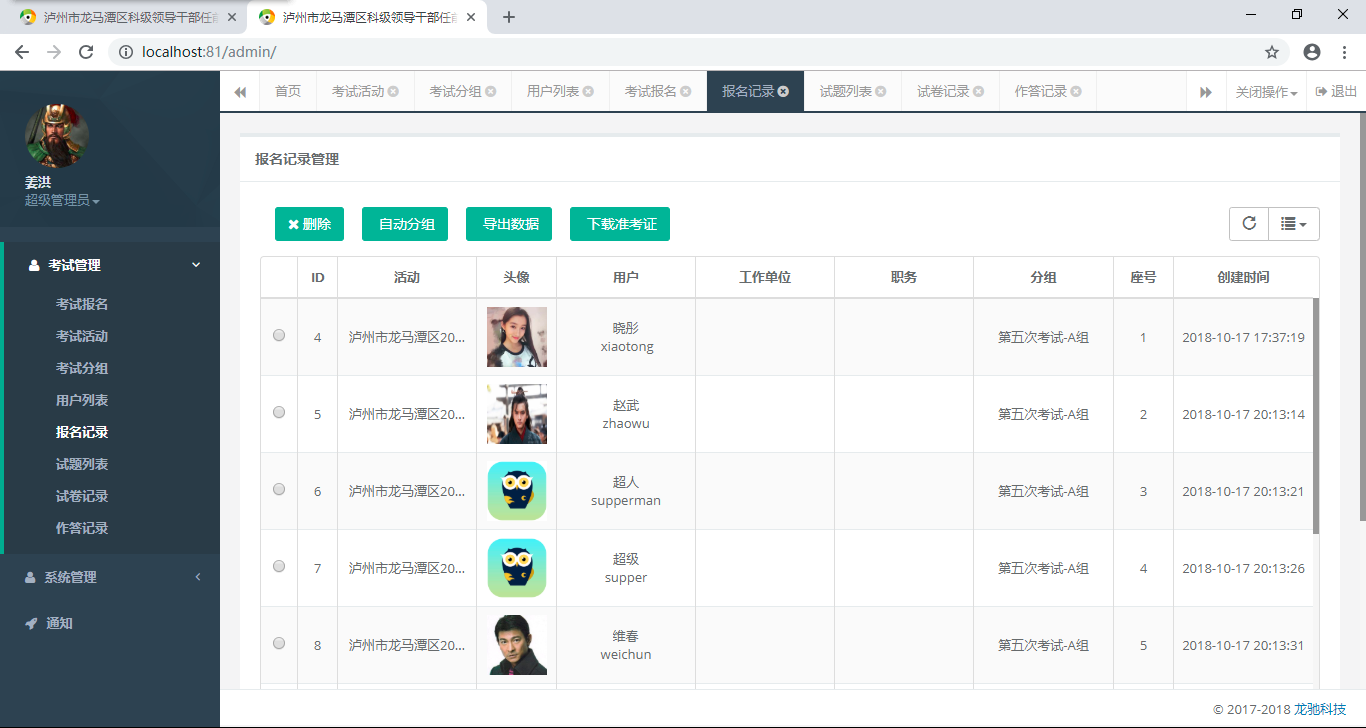Open the column list view dropdown

coord(1294,224)
